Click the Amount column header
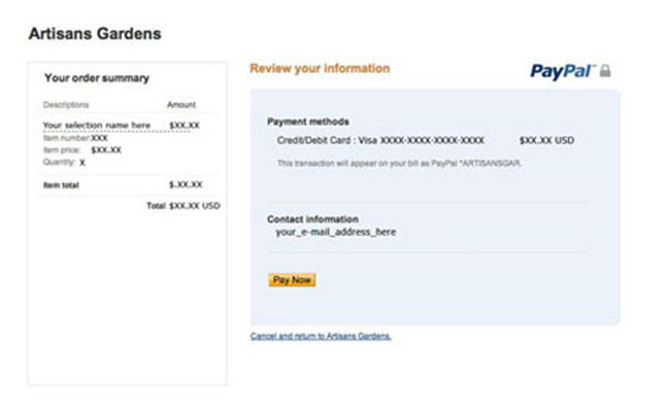 (x=181, y=104)
